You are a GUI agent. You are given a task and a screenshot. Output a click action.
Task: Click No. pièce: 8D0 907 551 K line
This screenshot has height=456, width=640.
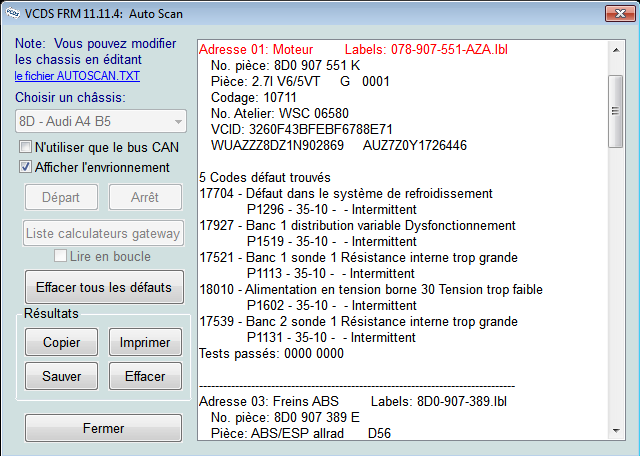tap(285, 65)
